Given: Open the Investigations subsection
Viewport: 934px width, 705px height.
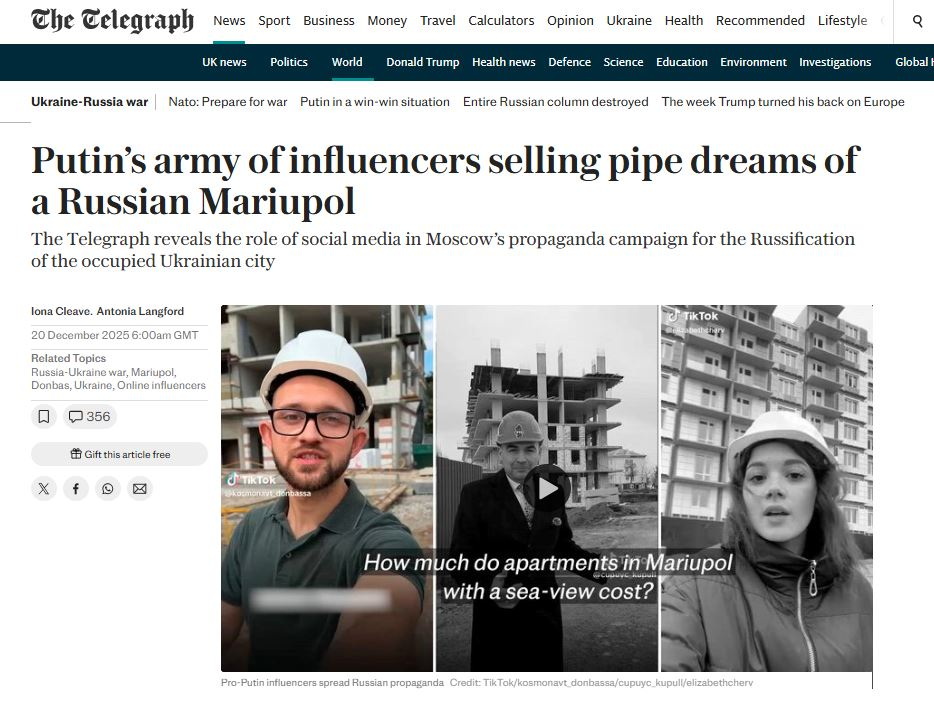Looking at the screenshot, I should (835, 62).
